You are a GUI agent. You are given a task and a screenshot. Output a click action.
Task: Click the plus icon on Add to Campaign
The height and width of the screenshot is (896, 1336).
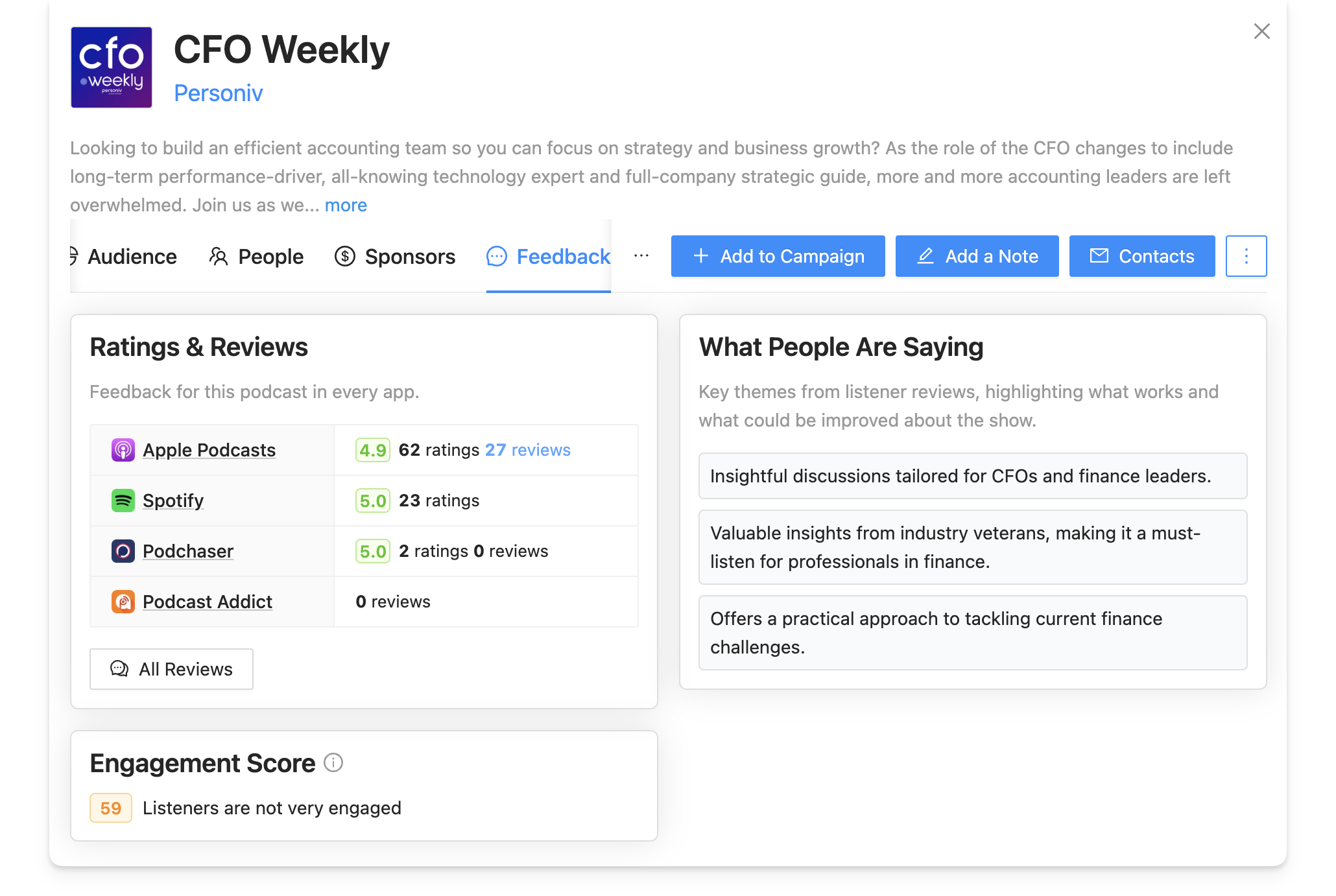(700, 255)
